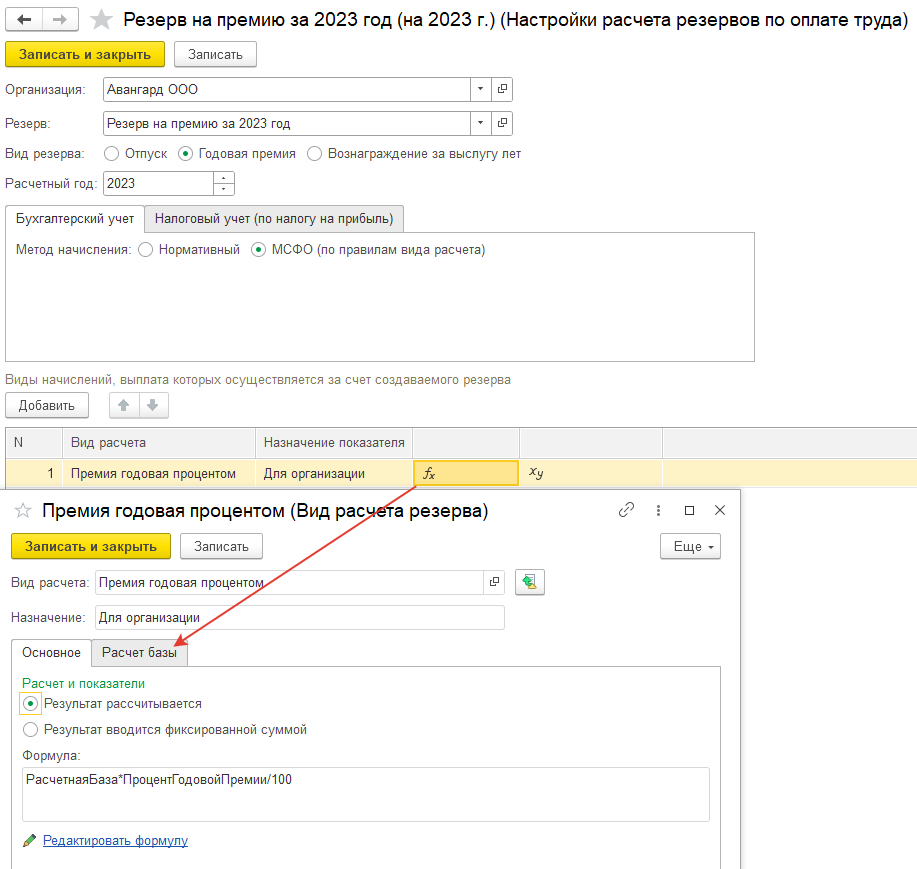Close the Премия годовая процентом dialog

[x=720, y=511]
